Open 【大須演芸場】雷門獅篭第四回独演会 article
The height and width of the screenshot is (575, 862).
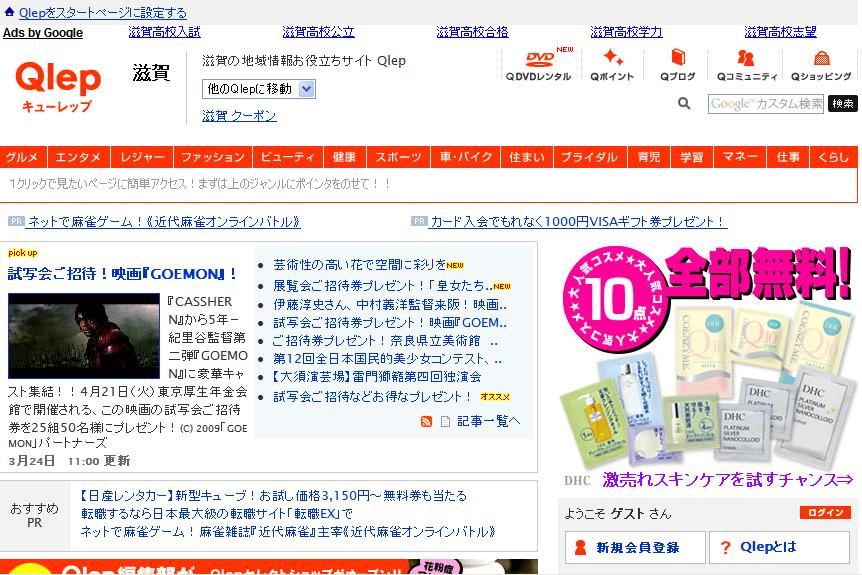tap(377, 377)
